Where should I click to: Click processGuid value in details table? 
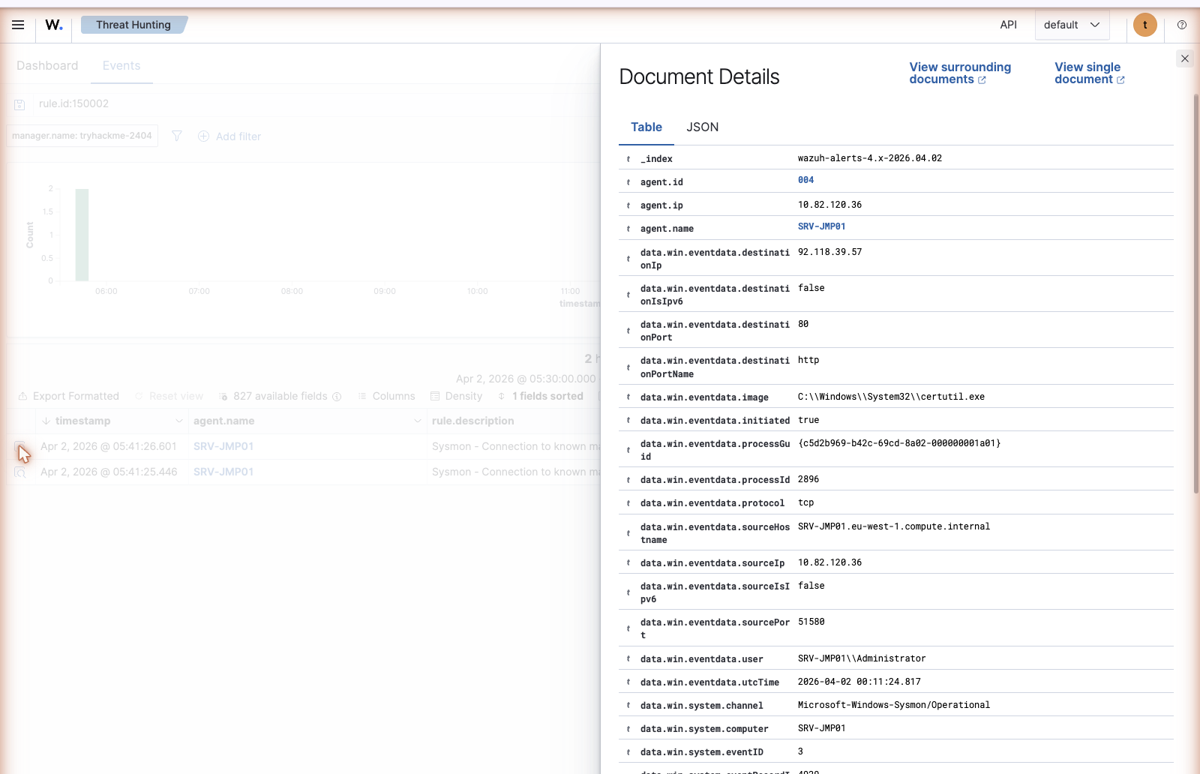coord(899,443)
